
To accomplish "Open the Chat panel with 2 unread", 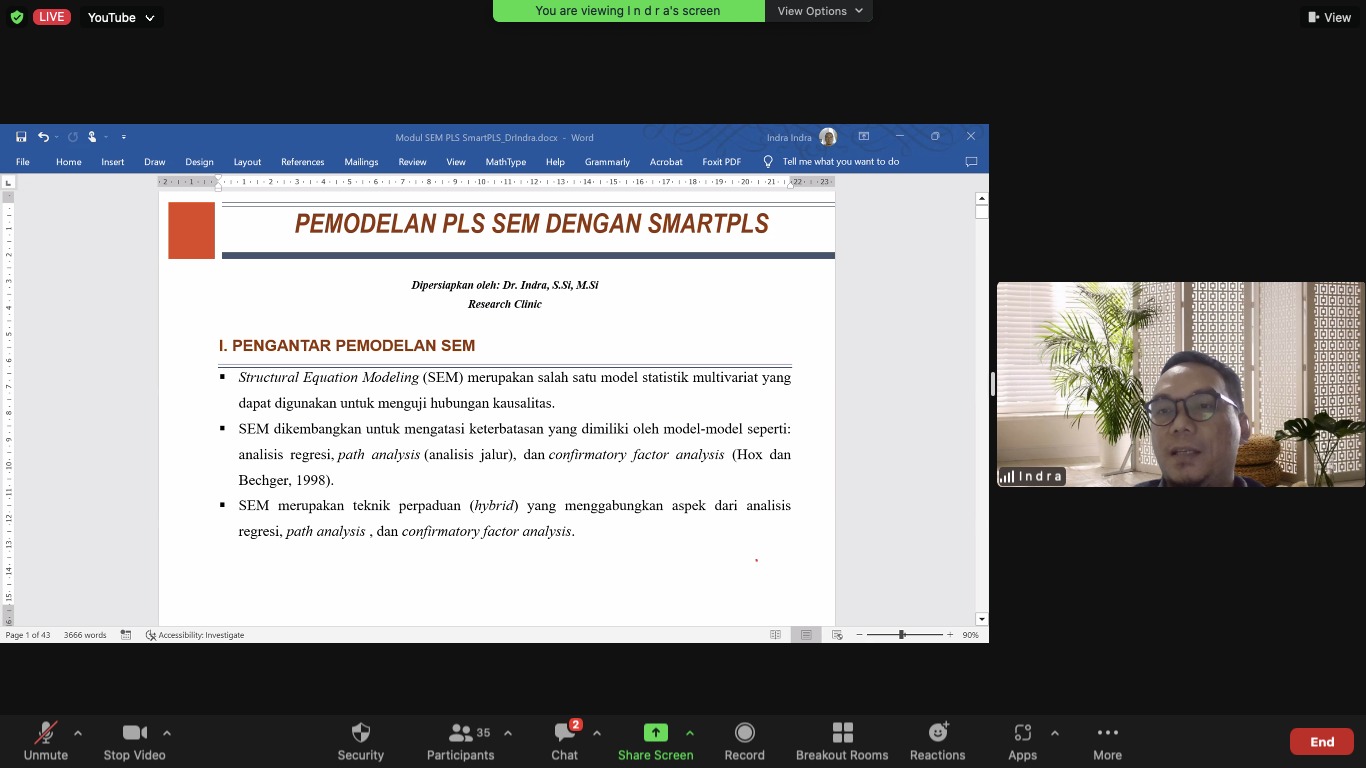I will pos(565,742).
